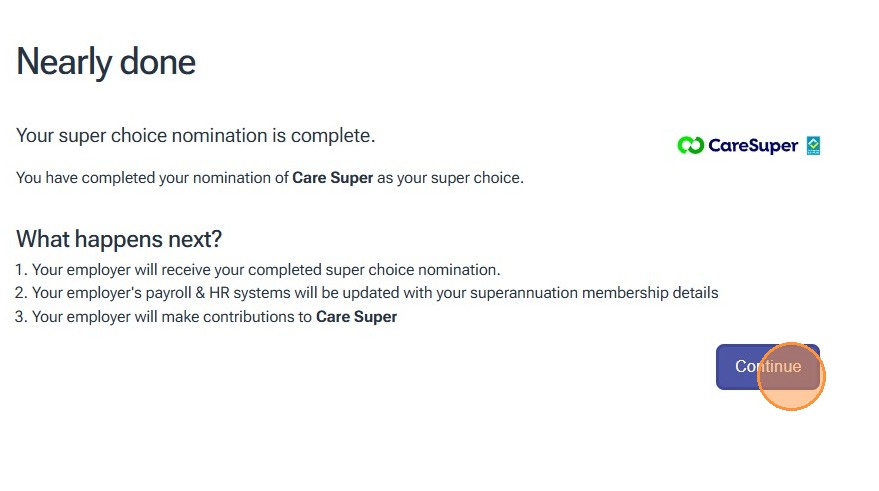Click the "What happens next?" heading
The height and width of the screenshot is (491, 879).
(x=119, y=240)
